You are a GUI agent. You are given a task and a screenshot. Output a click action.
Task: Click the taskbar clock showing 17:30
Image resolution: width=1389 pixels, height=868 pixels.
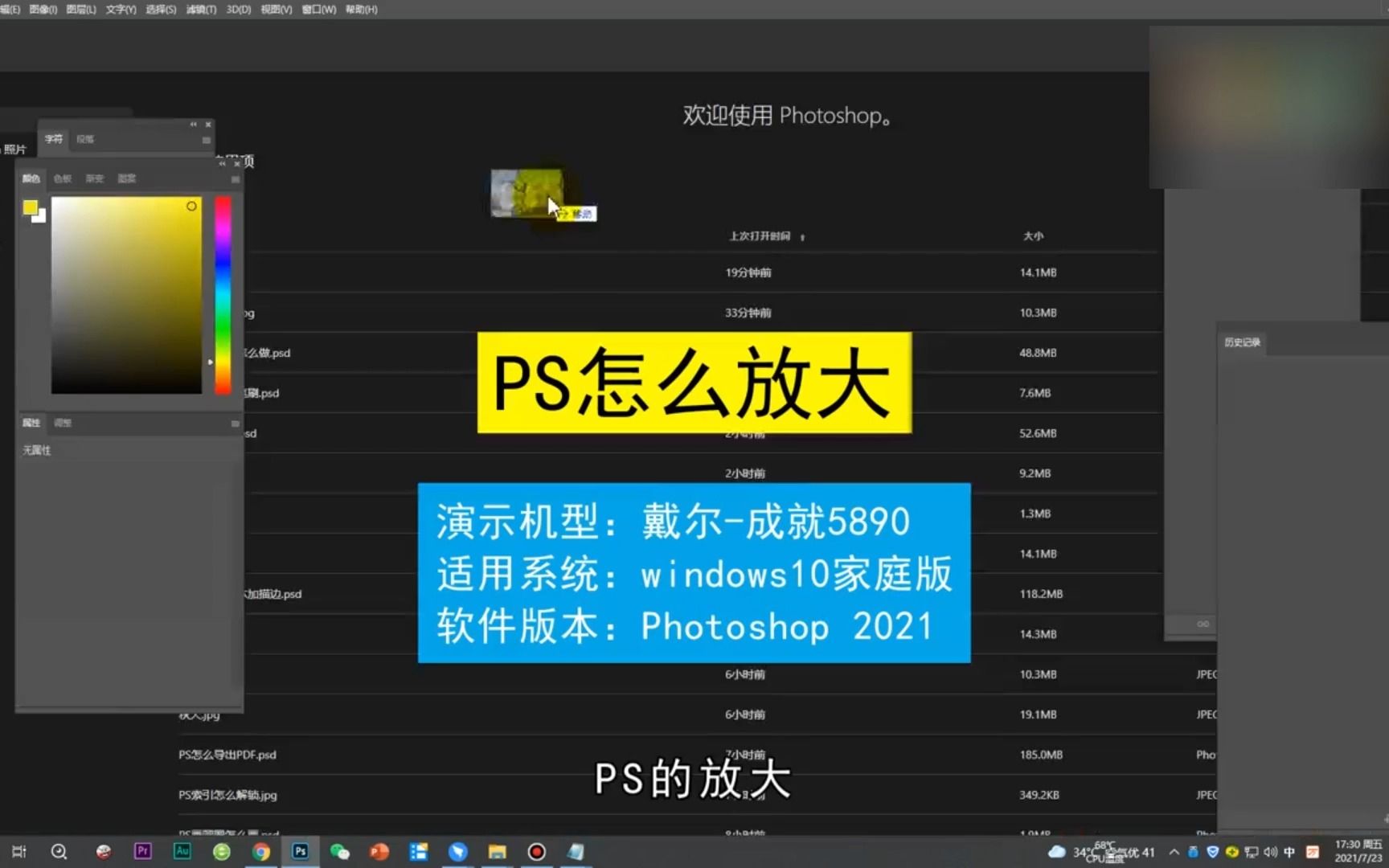[1358, 852]
